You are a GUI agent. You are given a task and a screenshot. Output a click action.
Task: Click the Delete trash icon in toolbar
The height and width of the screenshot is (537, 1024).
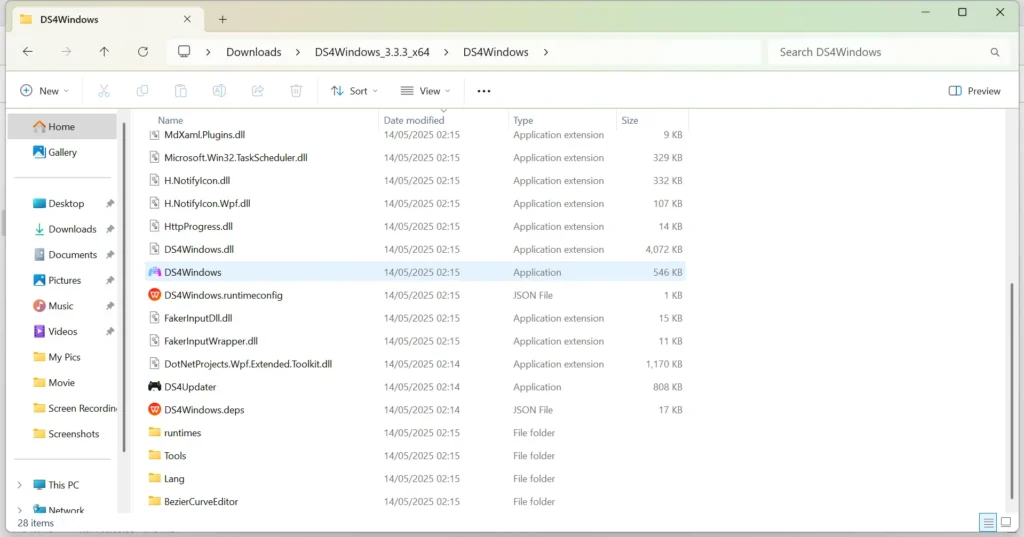click(296, 91)
